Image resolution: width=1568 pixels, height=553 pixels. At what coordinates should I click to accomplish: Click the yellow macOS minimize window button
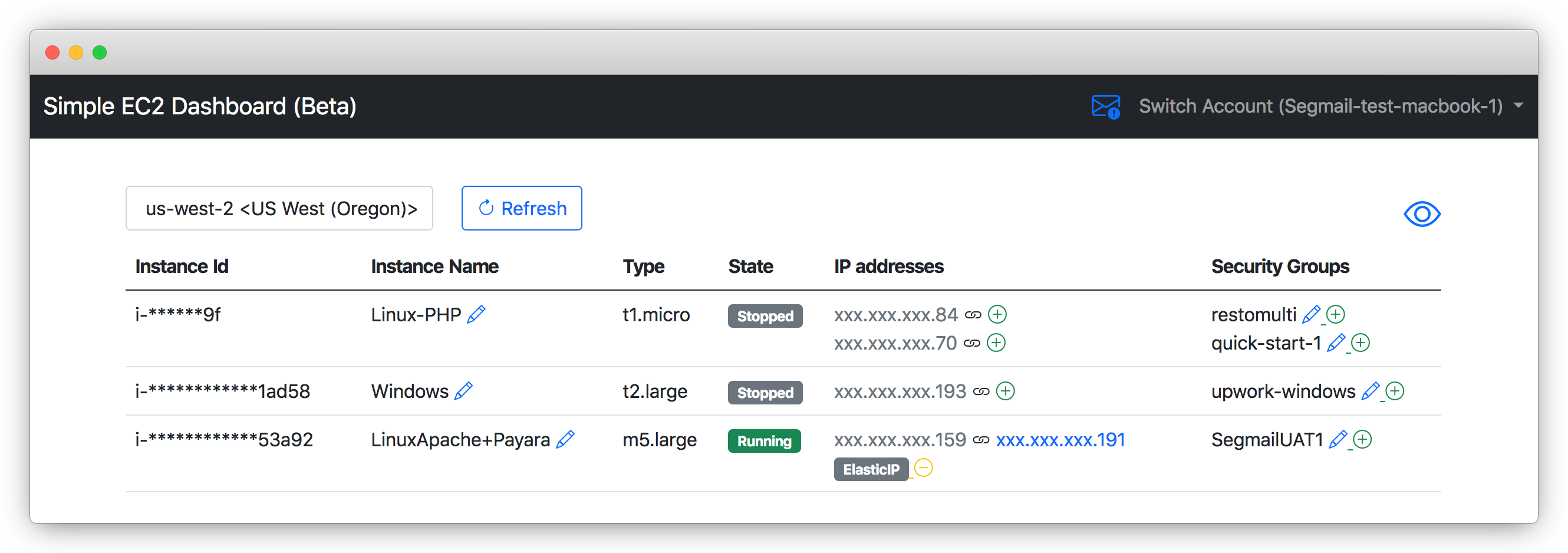pos(76,52)
